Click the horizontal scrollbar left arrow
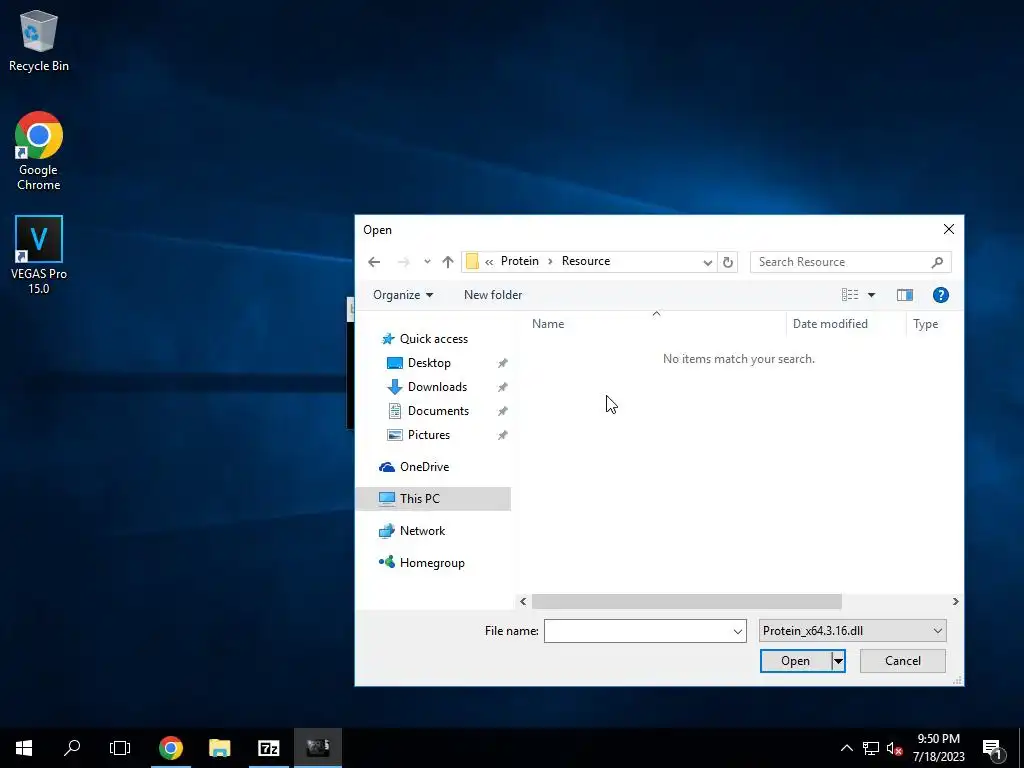The height and width of the screenshot is (768, 1024). point(522,601)
